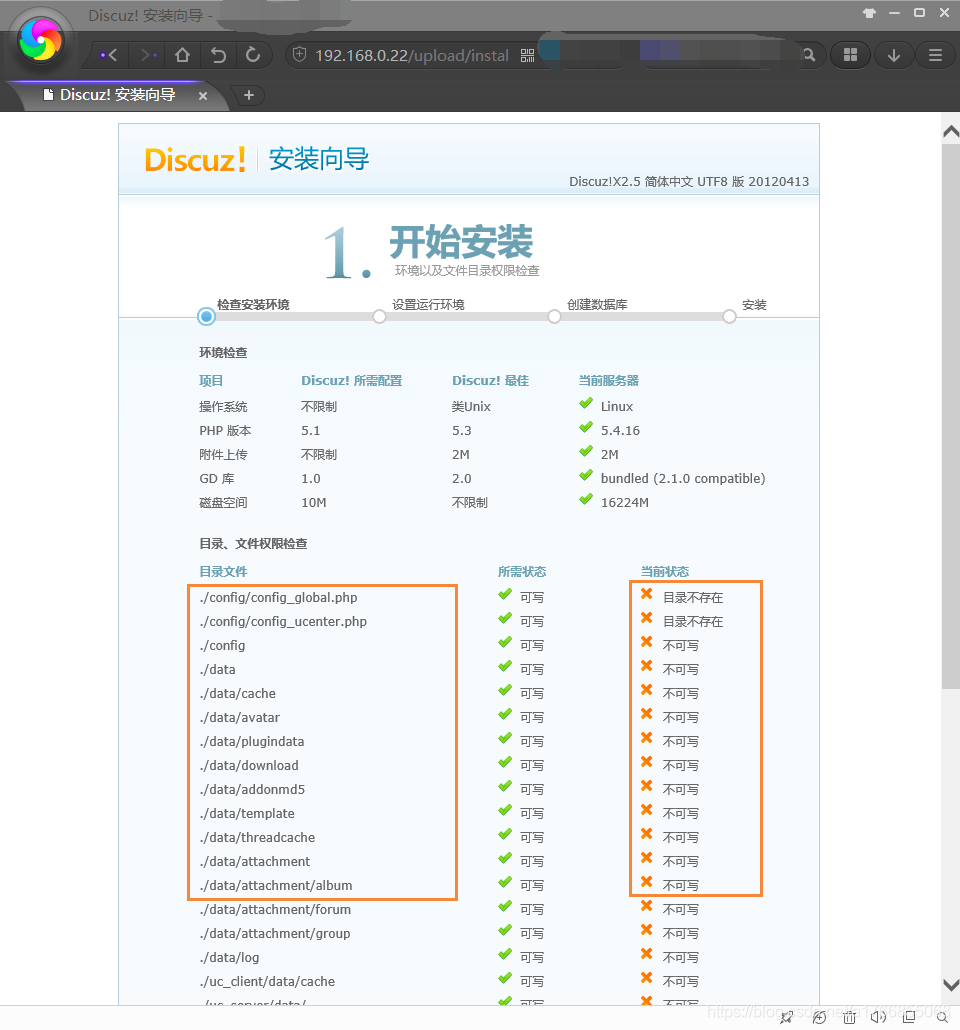
Task: Click the window-stack icon in status bar
Action: click(909, 1017)
